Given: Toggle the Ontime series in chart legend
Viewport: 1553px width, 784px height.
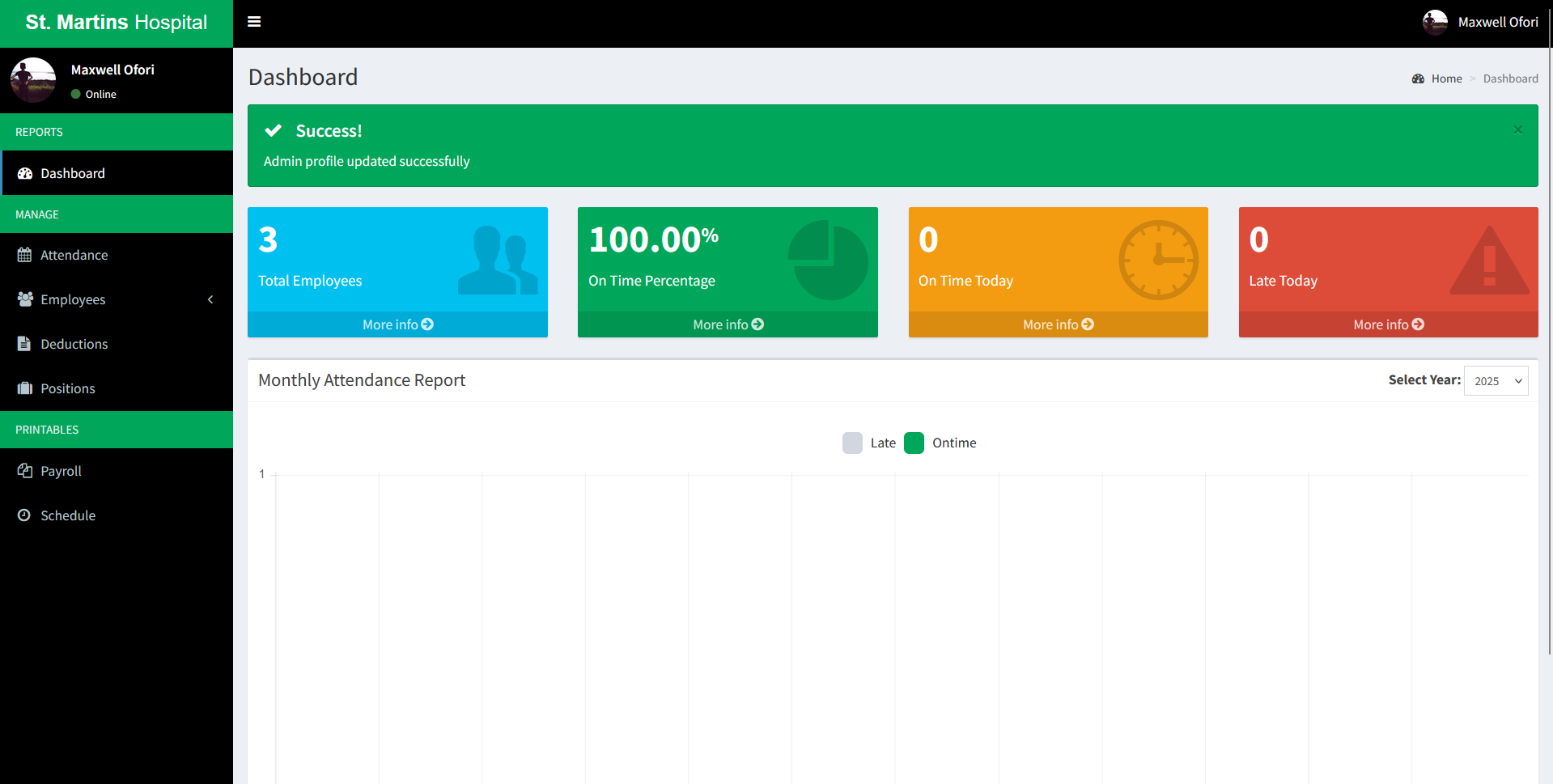Looking at the screenshot, I should tap(940, 443).
